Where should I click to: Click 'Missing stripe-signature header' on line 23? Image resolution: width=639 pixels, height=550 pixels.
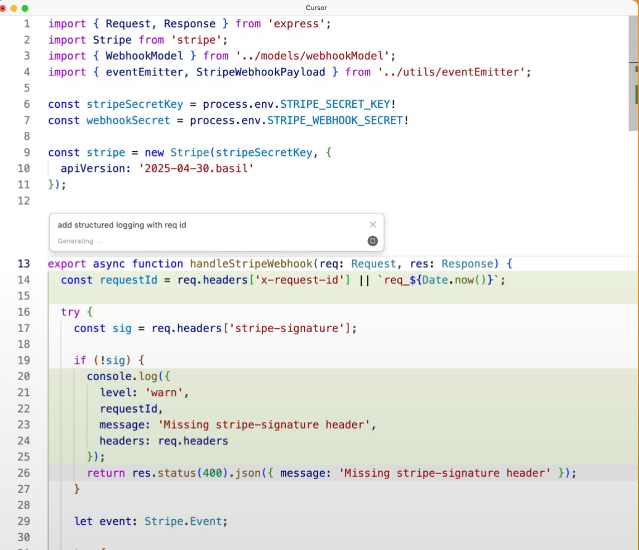(264, 425)
